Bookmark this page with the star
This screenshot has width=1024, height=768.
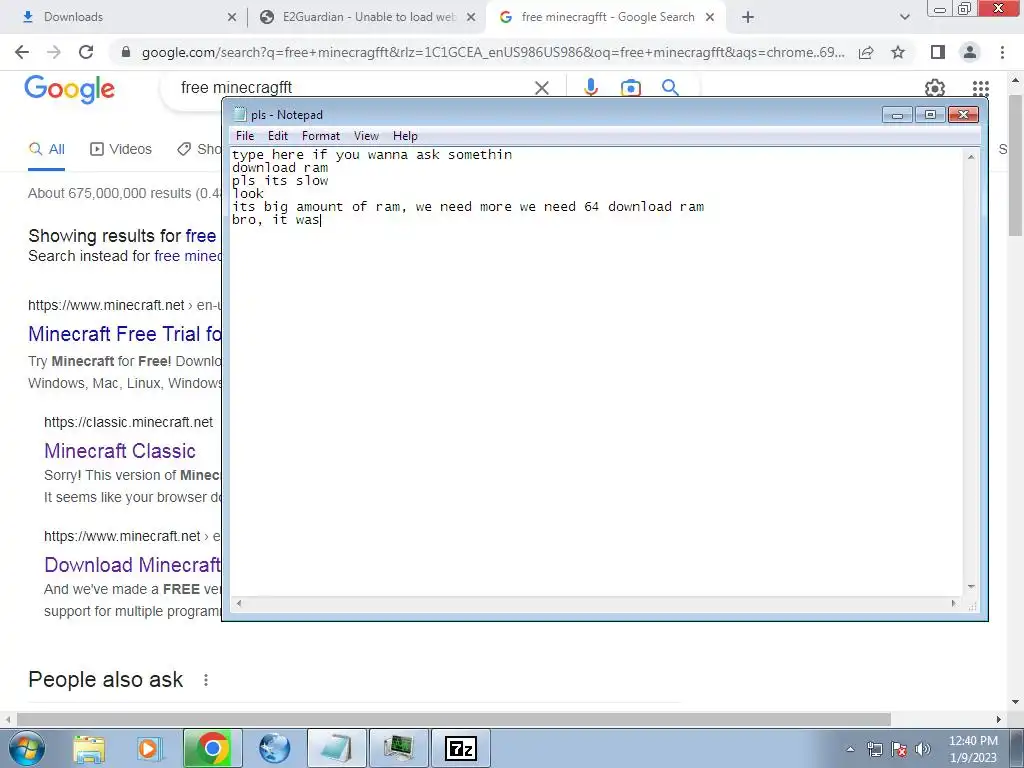[x=898, y=52]
